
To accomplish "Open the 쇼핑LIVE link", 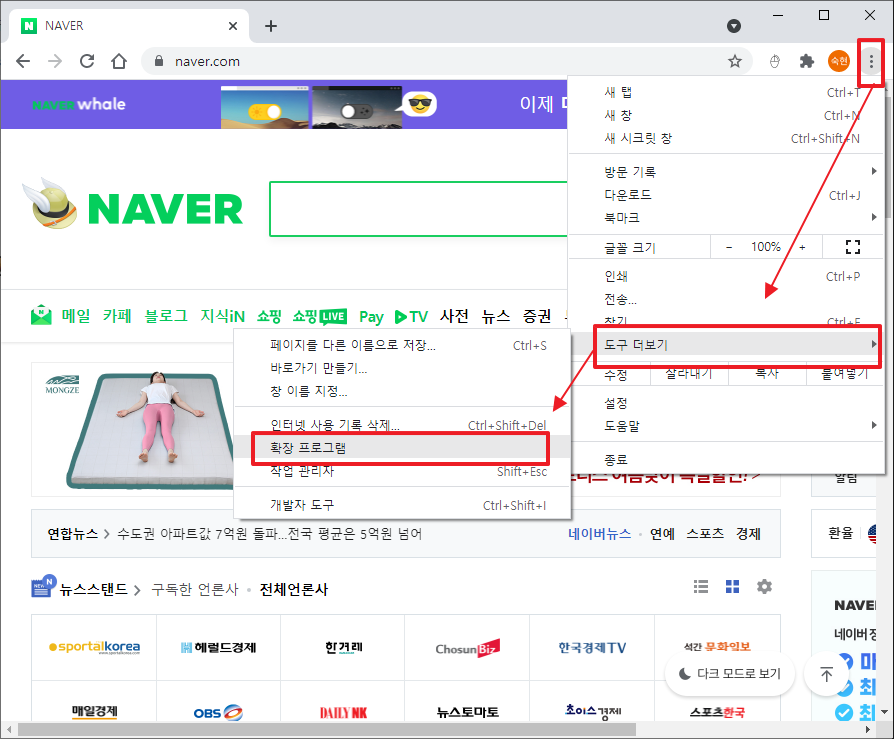I will click(x=319, y=316).
